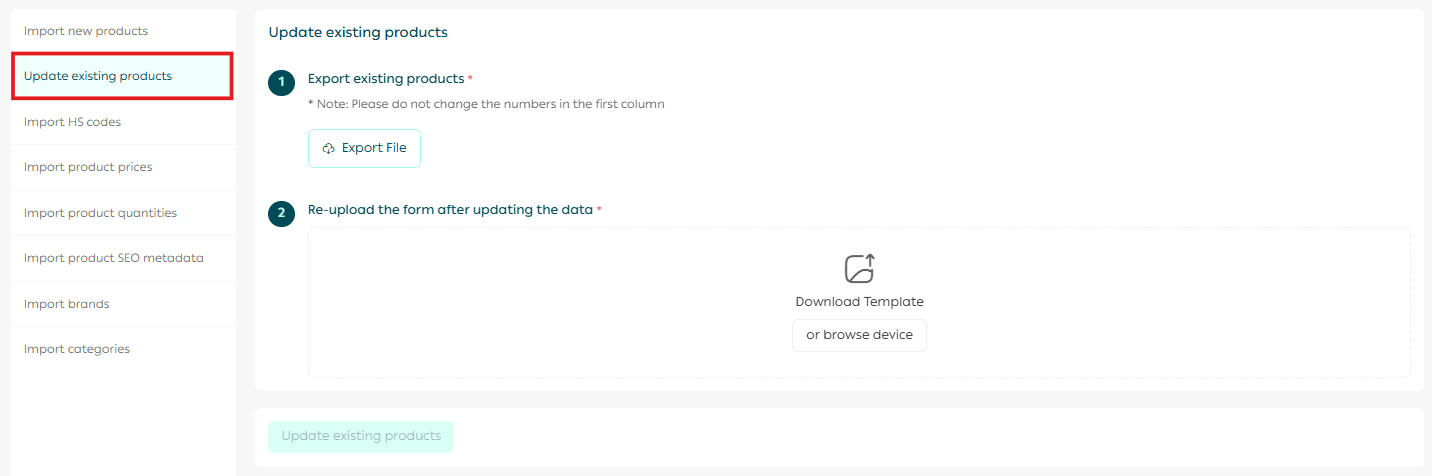Open Import product prices page

pyautogui.click(x=88, y=167)
